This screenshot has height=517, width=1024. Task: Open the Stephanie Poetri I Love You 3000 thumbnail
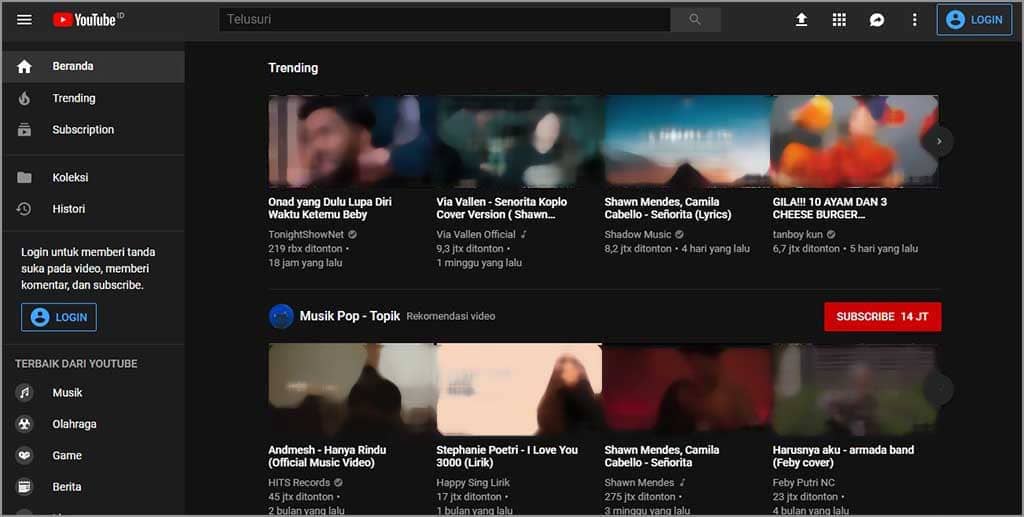point(519,390)
